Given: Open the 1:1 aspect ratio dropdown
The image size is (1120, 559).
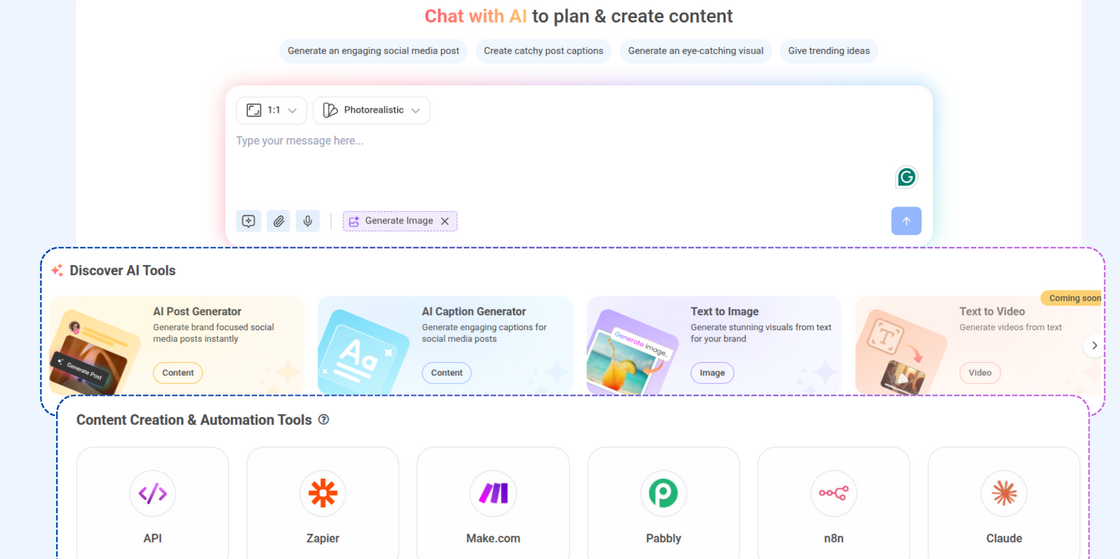Looking at the screenshot, I should point(271,110).
